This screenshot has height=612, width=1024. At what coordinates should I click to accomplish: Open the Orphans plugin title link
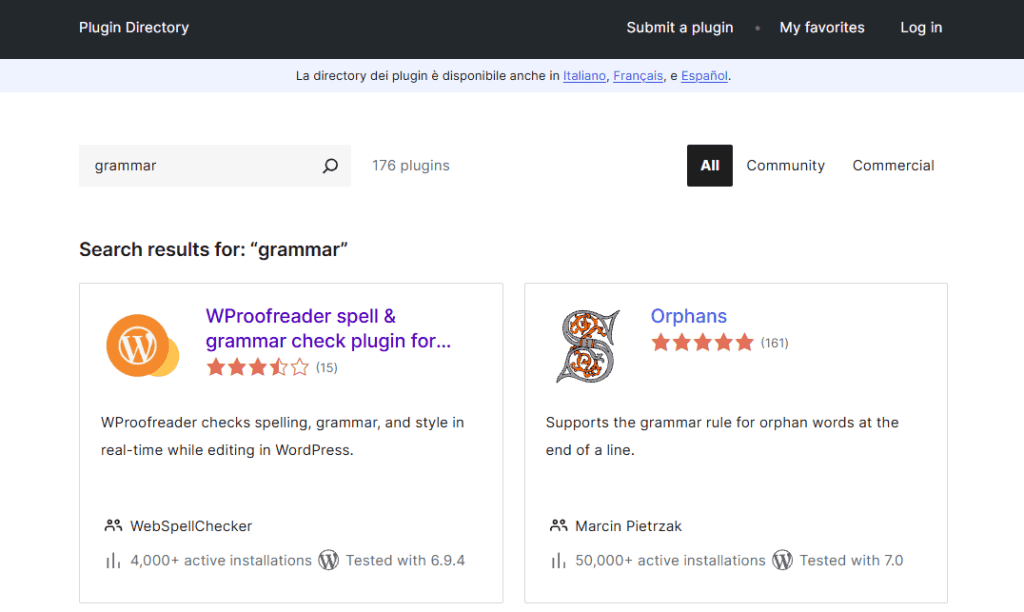click(x=688, y=316)
